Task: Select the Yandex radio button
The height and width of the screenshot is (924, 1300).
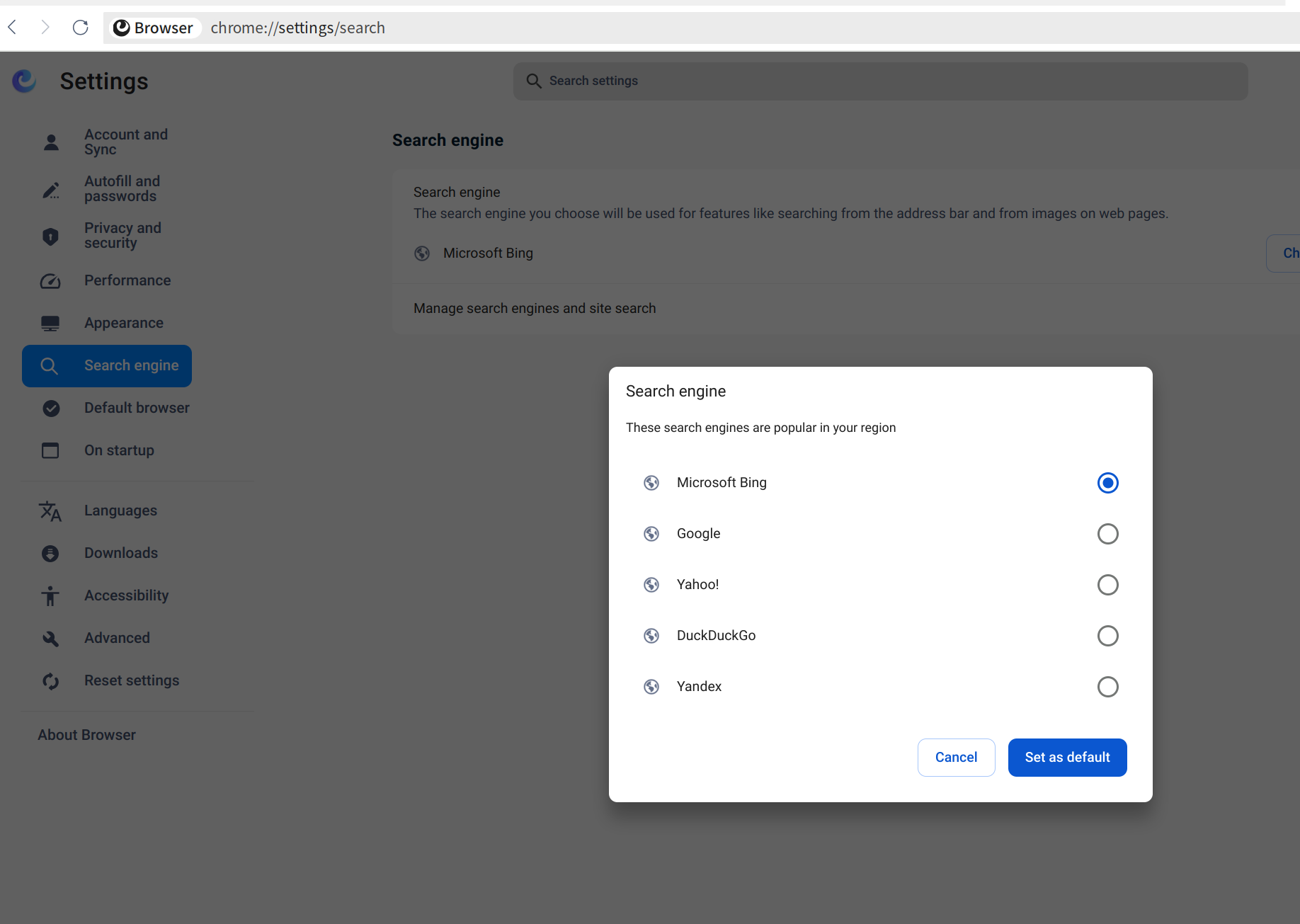Action: 1108,687
